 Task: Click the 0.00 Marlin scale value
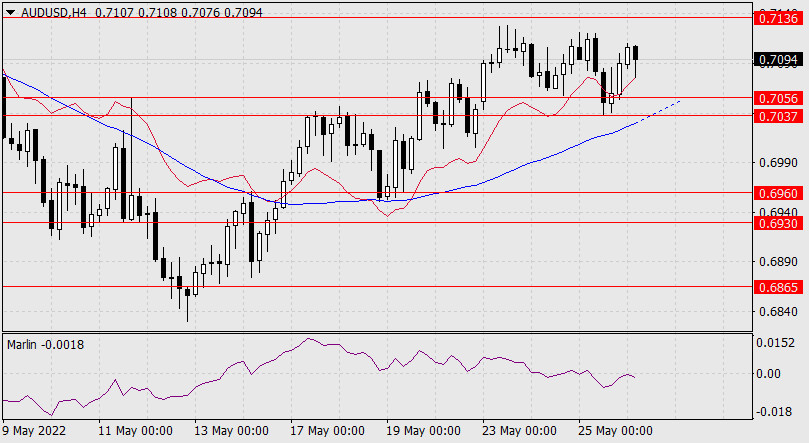[768, 373]
